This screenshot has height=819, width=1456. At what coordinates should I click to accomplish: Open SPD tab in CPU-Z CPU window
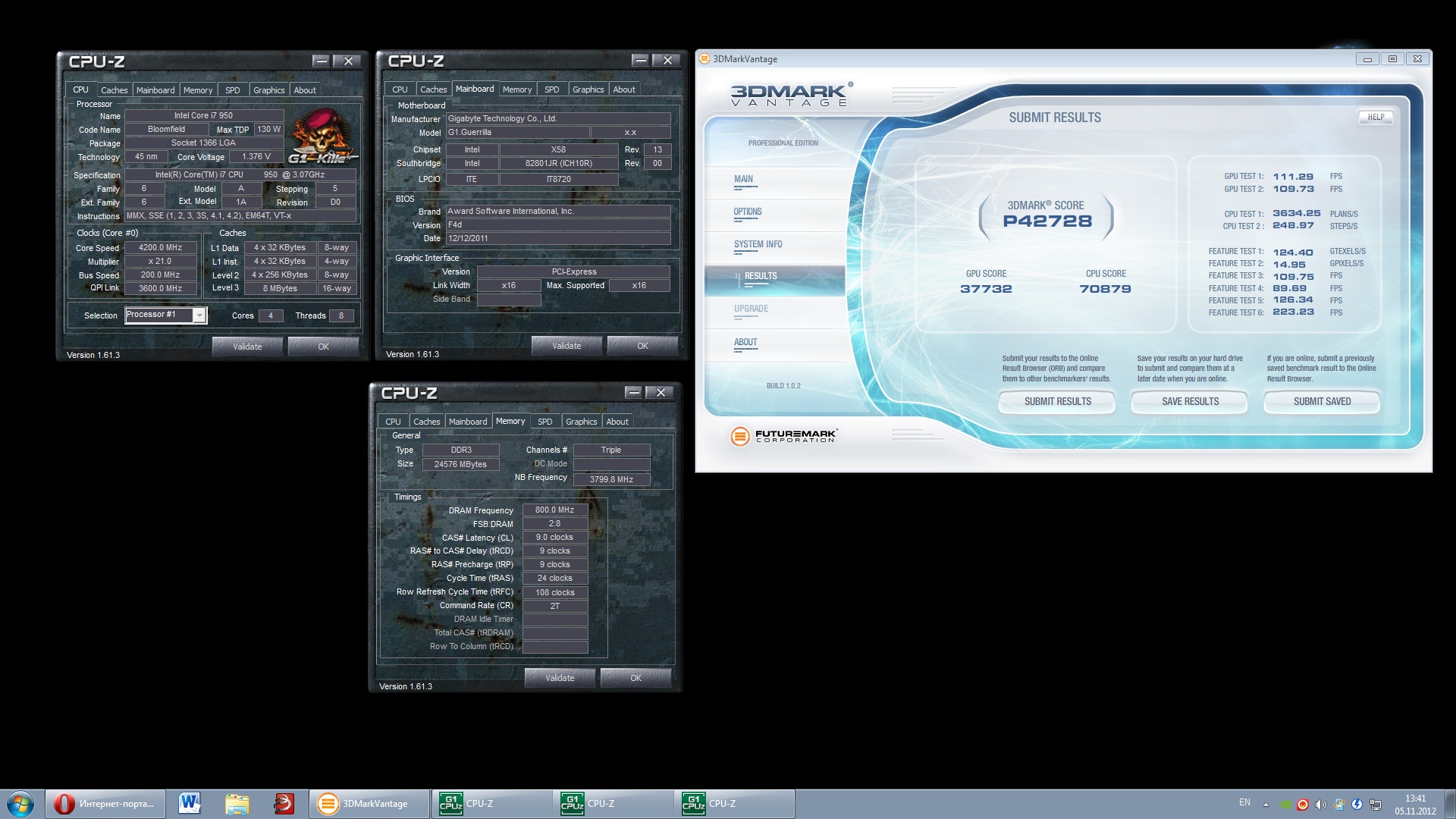pyautogui.click(x=233, y=89)
